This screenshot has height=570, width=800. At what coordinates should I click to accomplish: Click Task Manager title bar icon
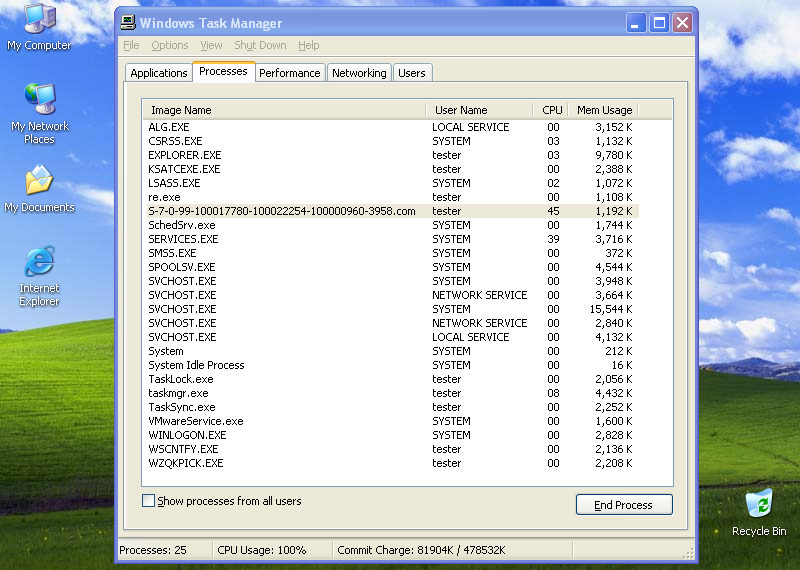128,22
